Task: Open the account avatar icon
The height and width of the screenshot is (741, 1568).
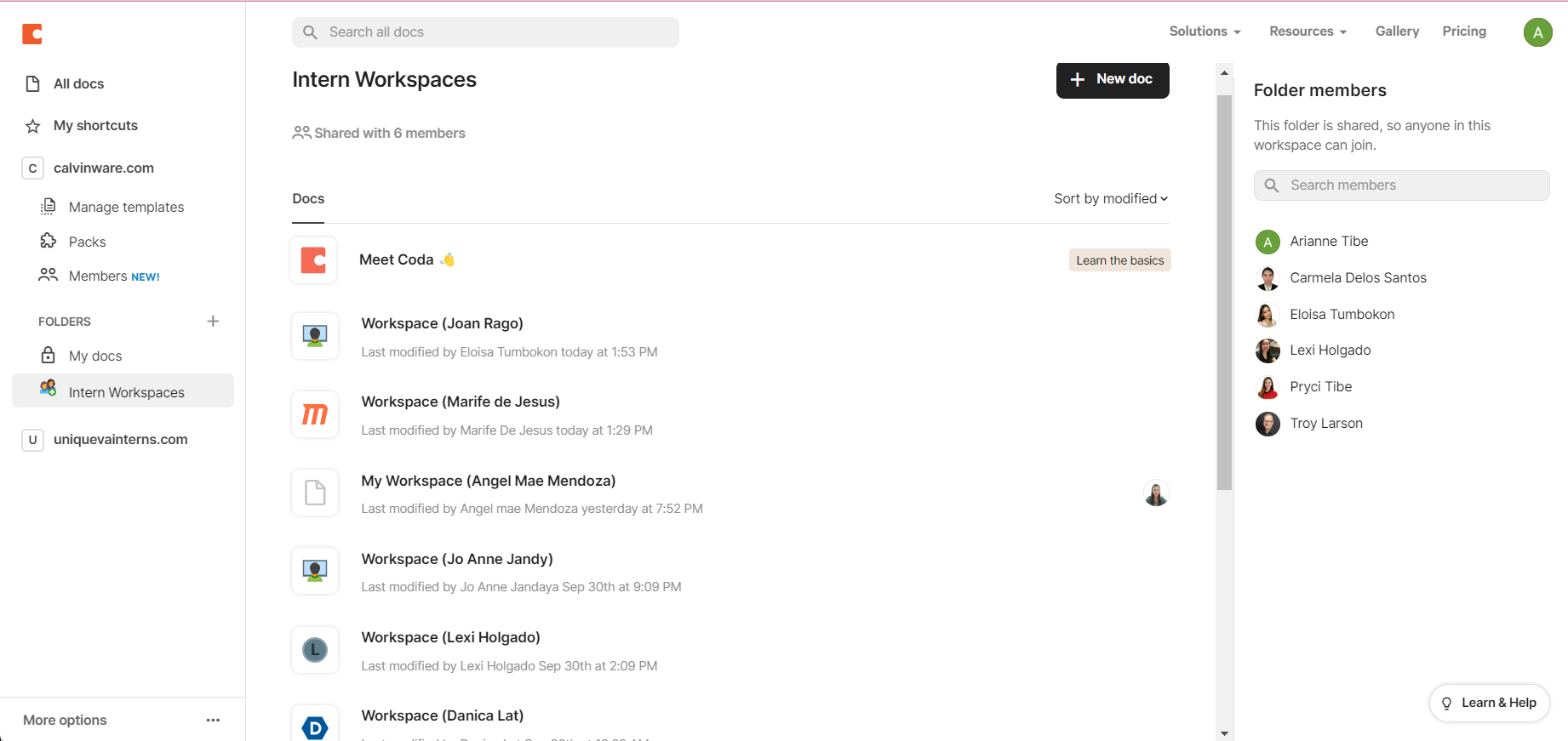Action: pos(1537,32)
